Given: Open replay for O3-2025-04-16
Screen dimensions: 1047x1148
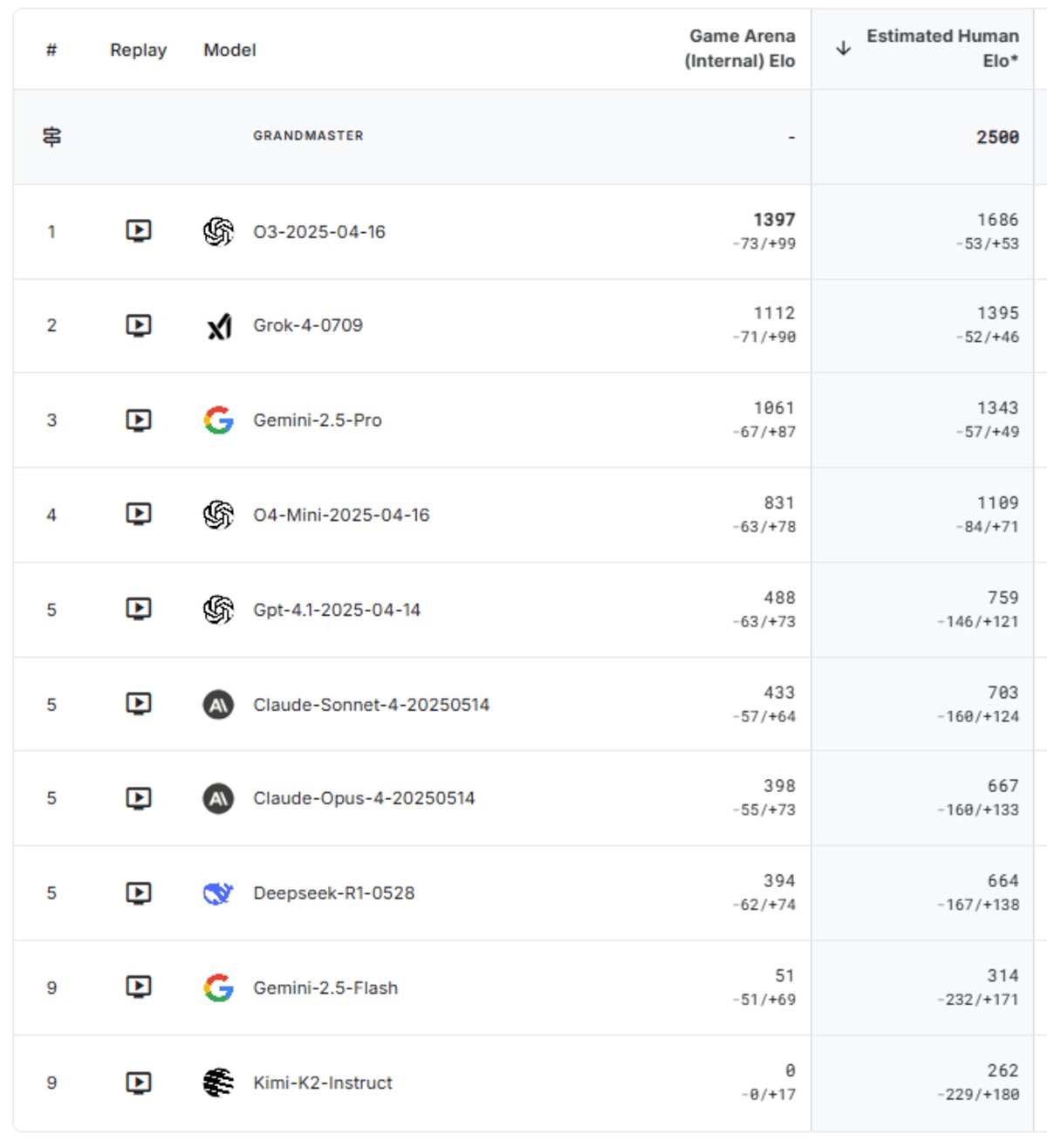Looking at the screenshot, I should 138,231.
